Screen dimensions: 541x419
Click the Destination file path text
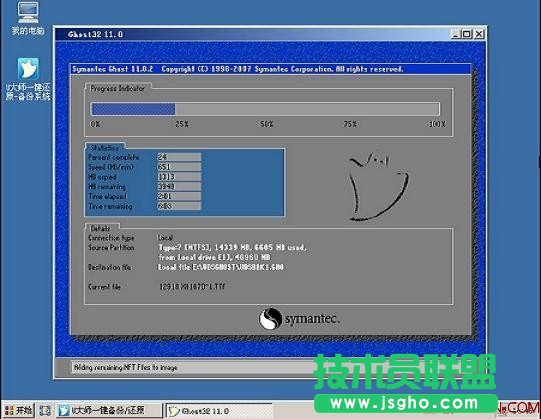[x=221, y=267]
